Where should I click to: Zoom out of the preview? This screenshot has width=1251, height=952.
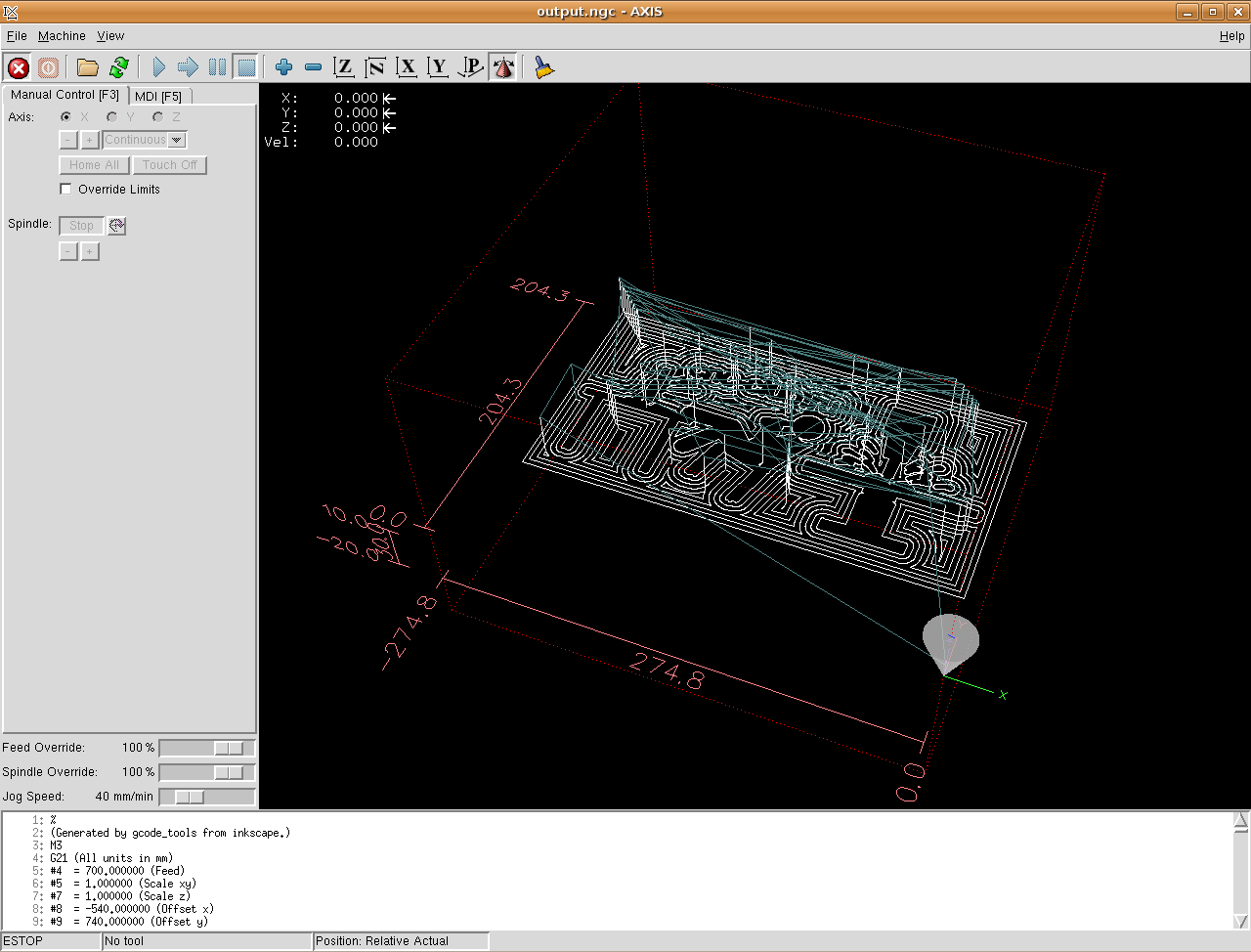[x=314, y=67]
